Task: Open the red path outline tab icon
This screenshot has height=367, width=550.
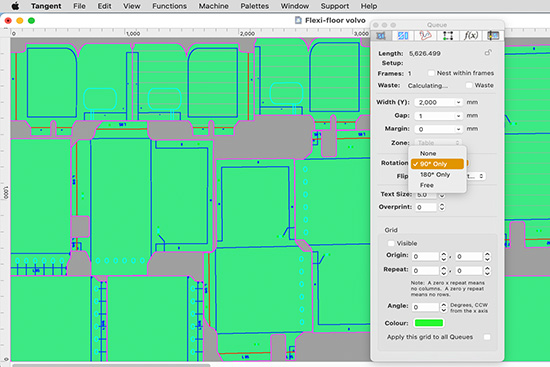Action: click(425, 35)
